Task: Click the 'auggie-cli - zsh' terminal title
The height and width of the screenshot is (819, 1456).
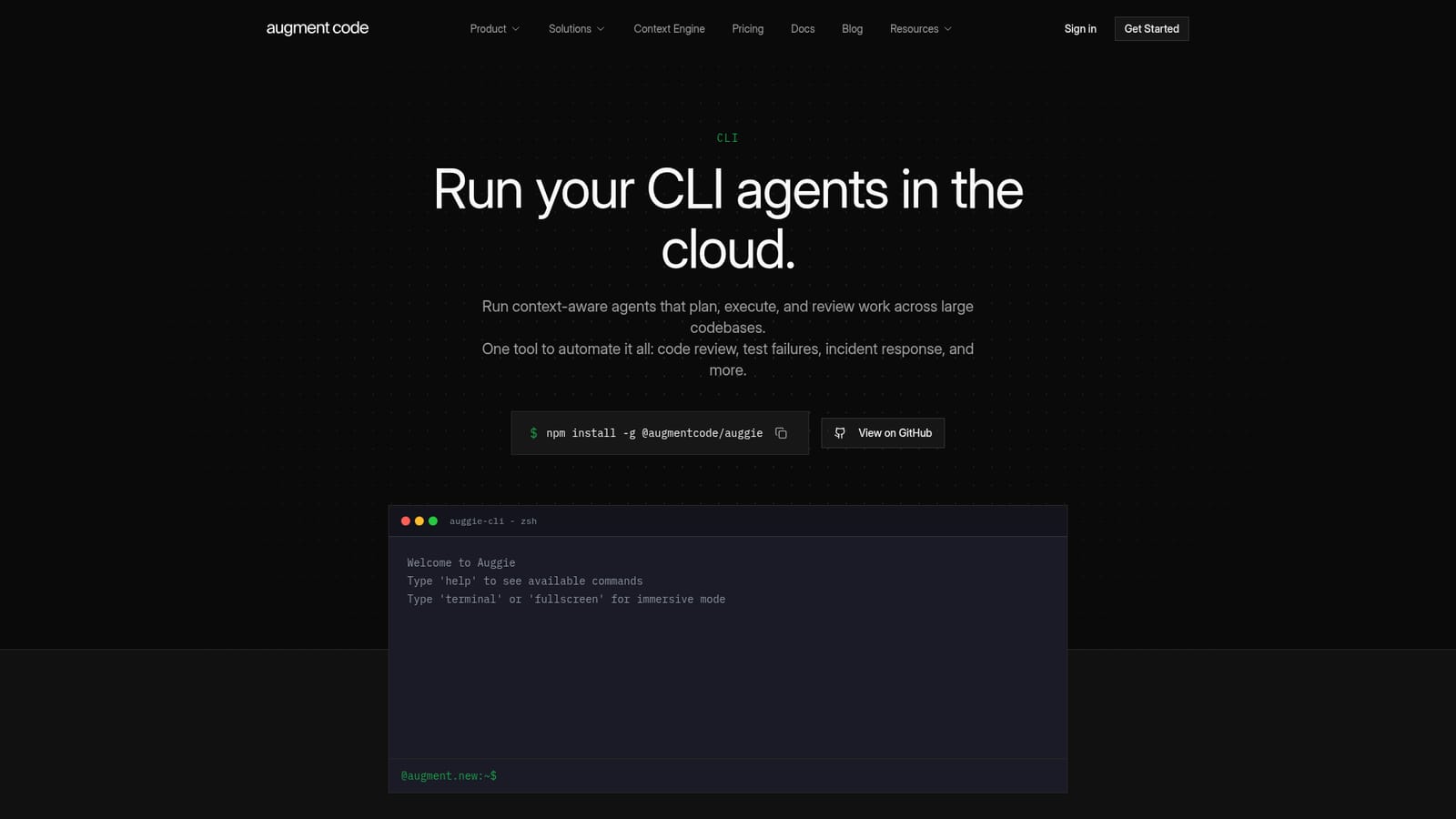Action: point(493,521)
